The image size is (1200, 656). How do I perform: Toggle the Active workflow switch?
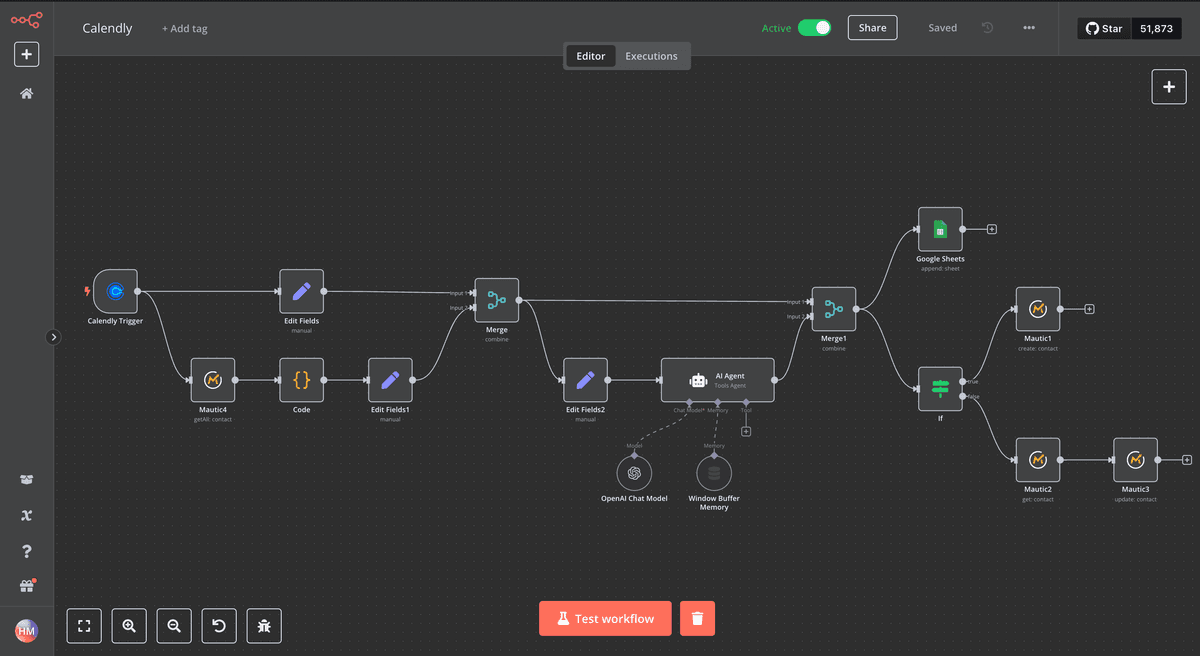tap(814, 28)
